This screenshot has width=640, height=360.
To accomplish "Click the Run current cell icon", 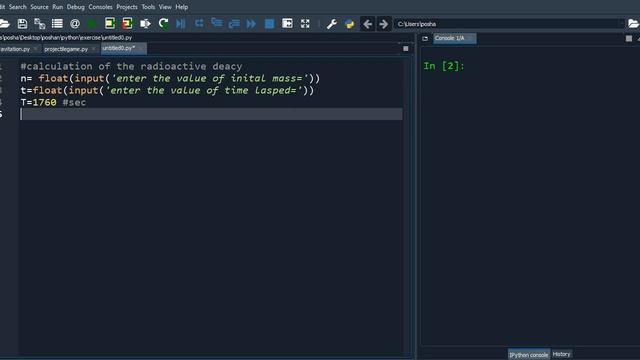I will tap(110, 24).
